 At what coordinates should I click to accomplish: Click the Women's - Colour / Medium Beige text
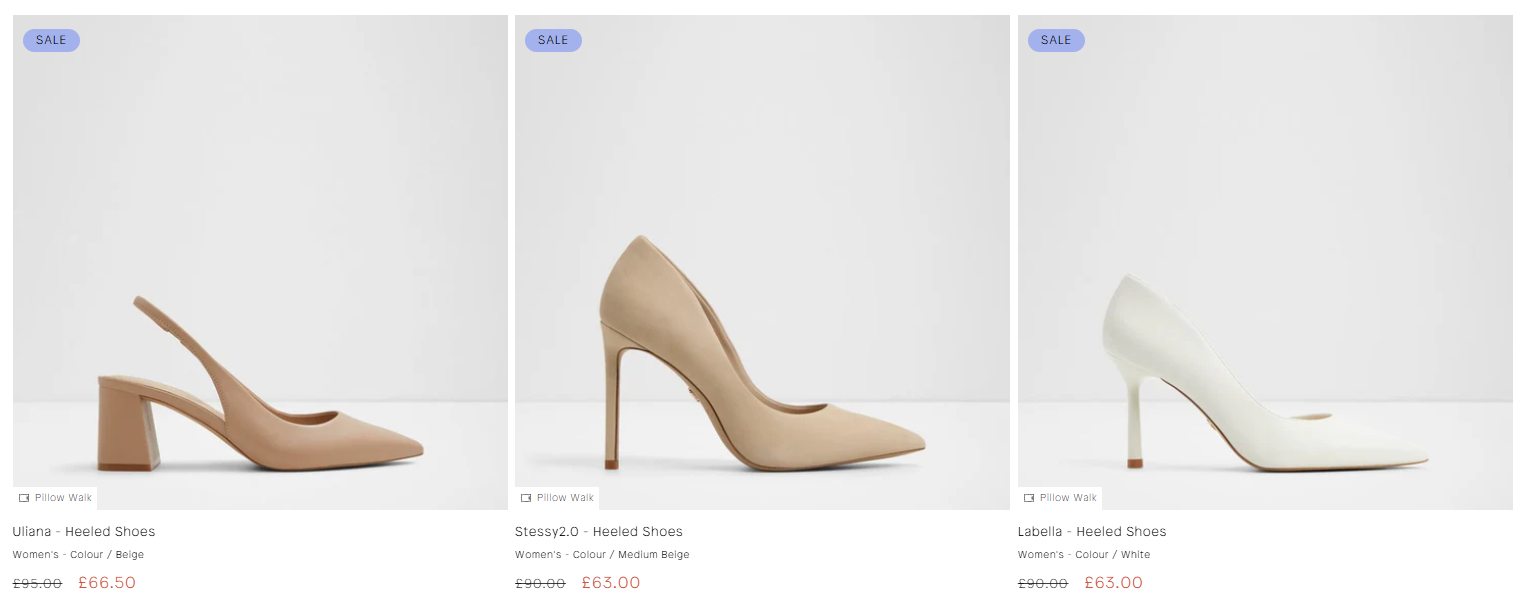click(x=602, y=555)
